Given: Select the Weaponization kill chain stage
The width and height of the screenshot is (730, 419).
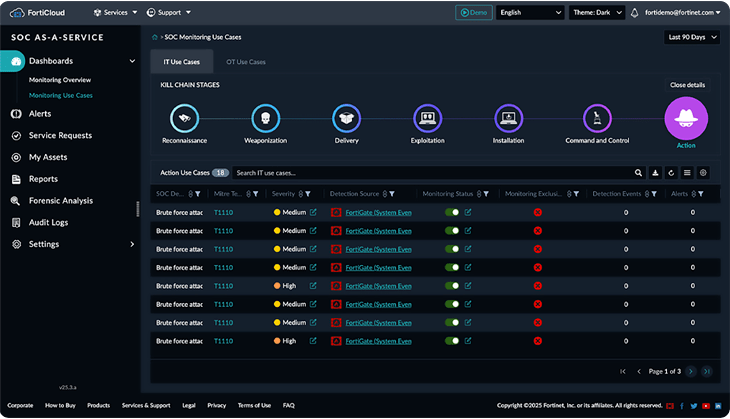Looking at the screenshot, I should pyautogui.click(x=265, y=118).
